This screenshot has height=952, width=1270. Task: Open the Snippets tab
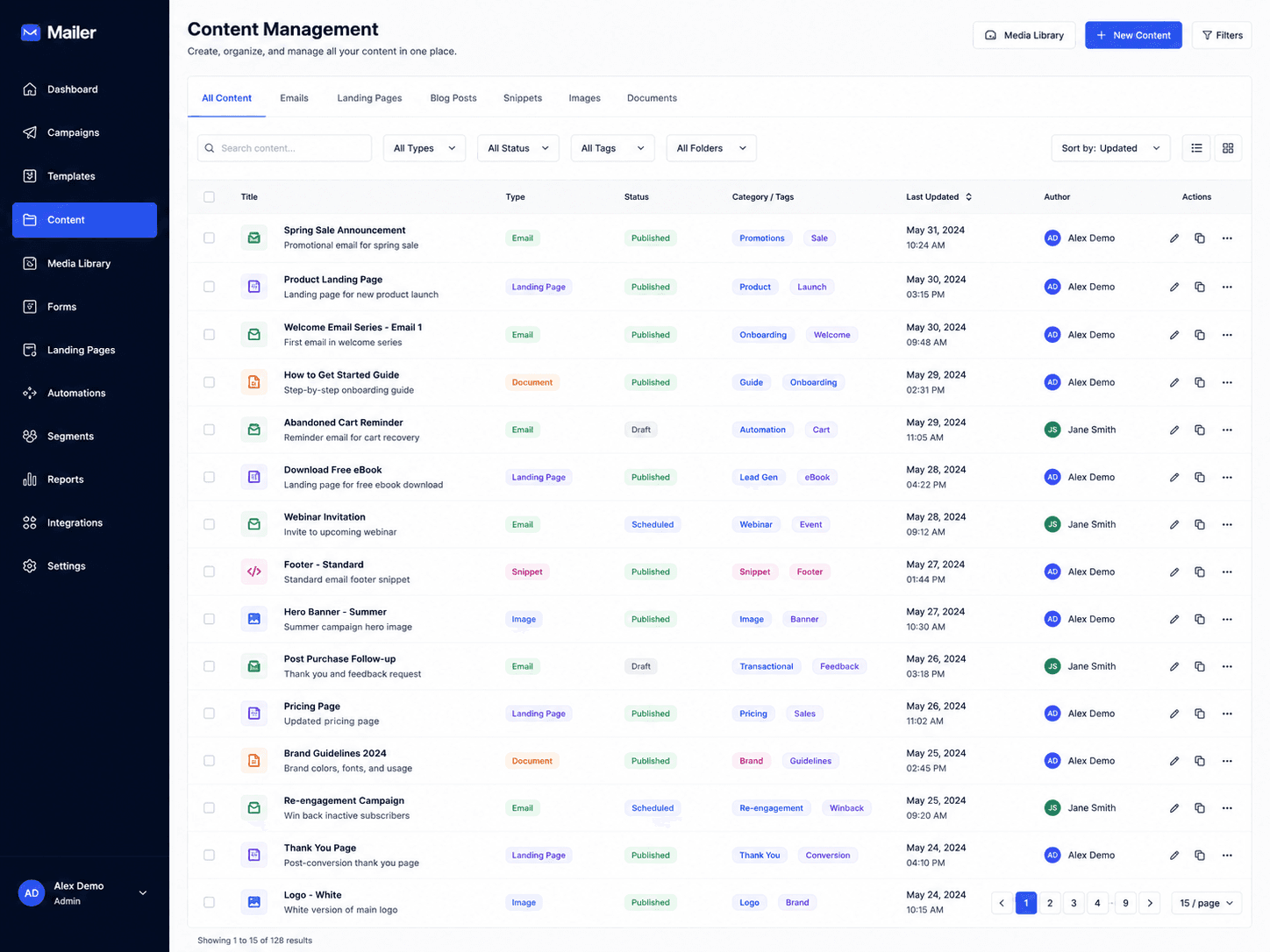523,98
